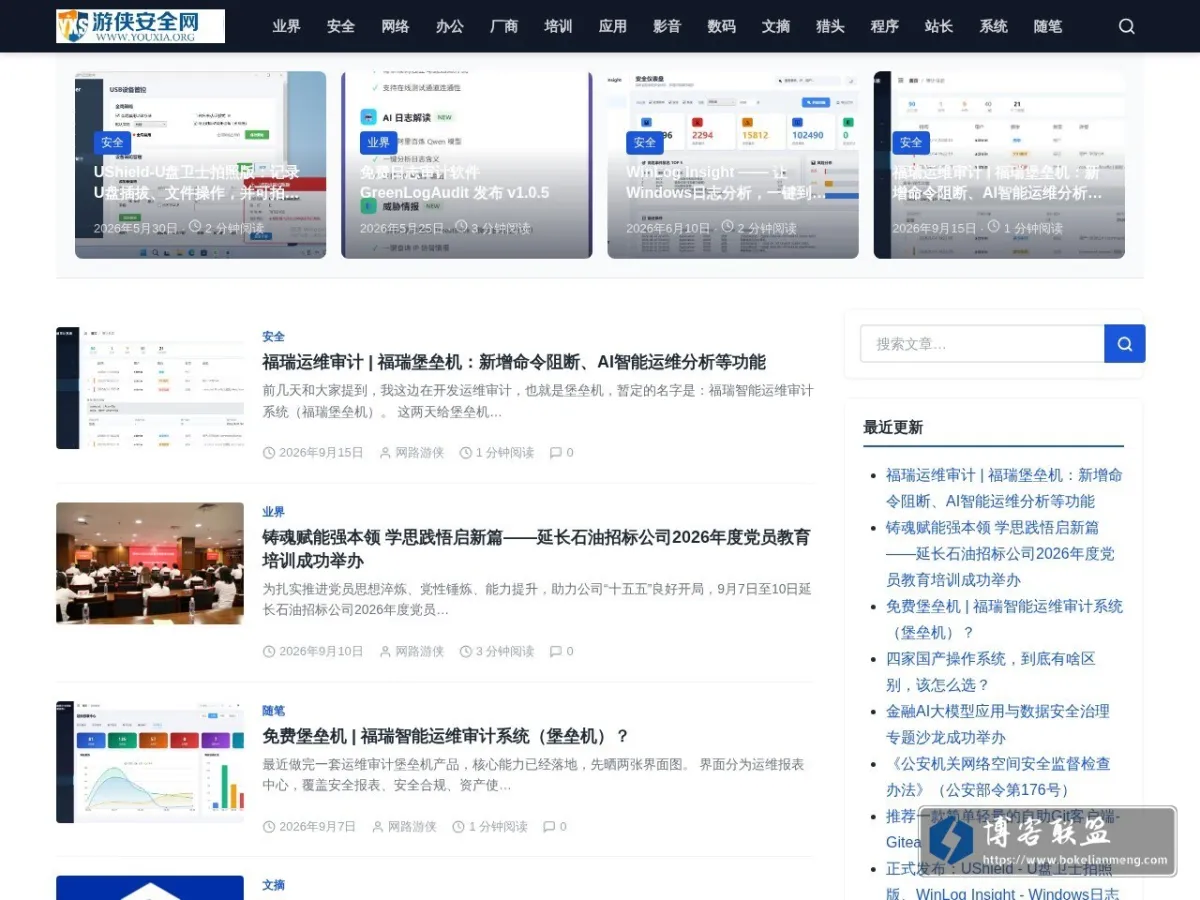Open the header search magnifier icon
Viewport: 1200px width, 900px height.
pos(1127,26)
